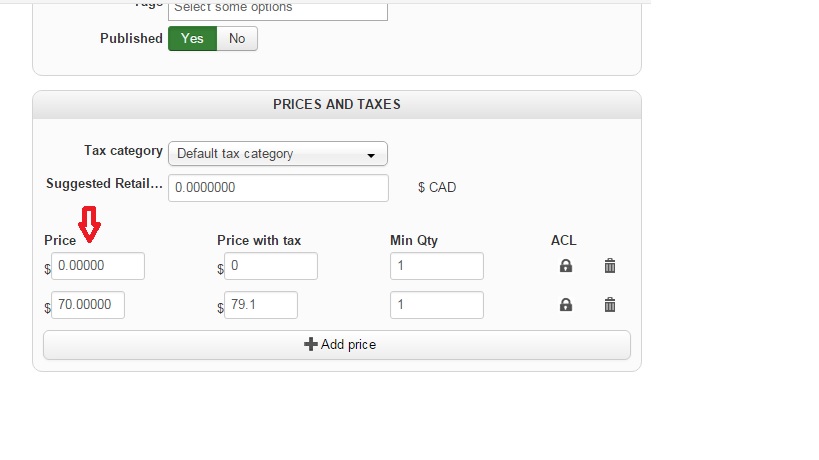Set Published to Yes
819x460 pixels.
(x=192, y=39)
